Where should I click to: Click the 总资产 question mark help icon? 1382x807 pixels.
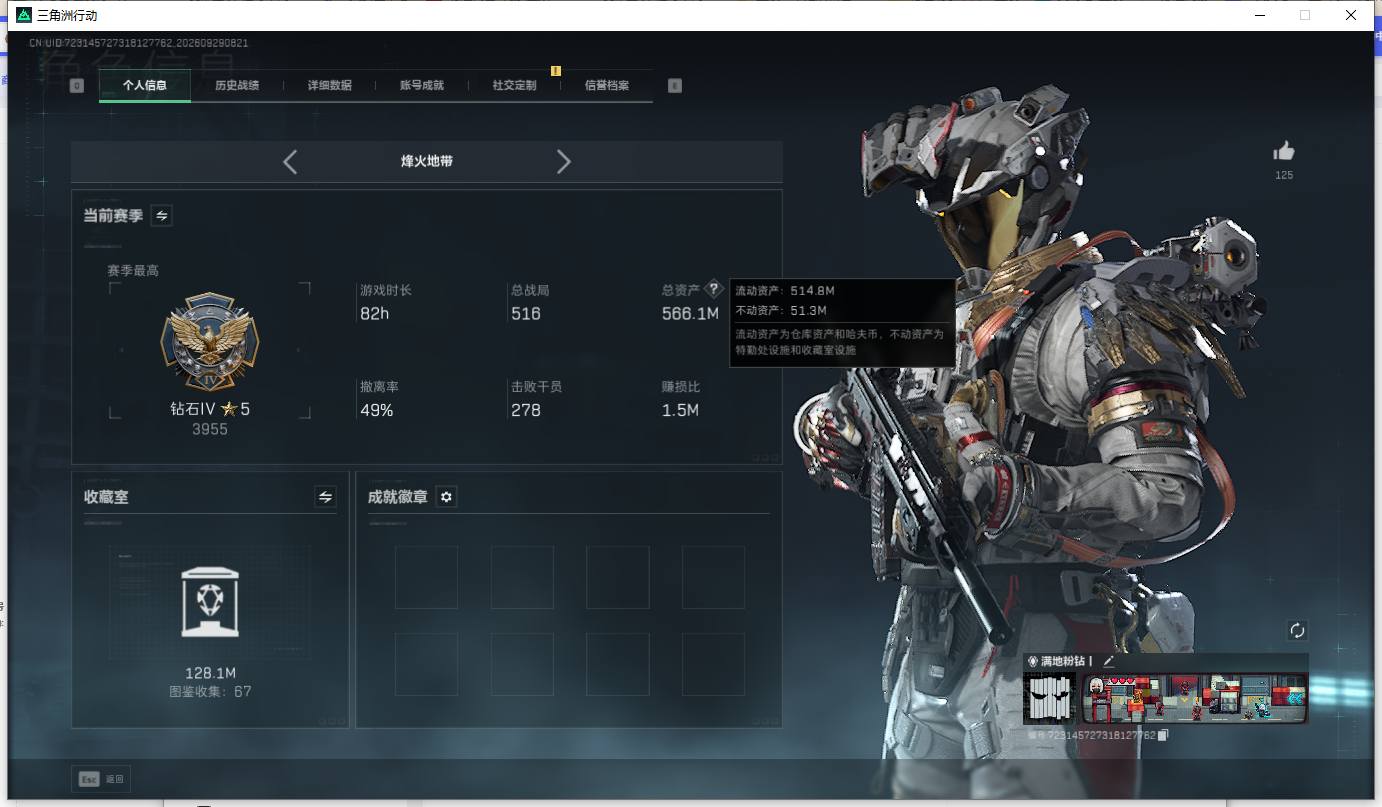click(713, 289)
